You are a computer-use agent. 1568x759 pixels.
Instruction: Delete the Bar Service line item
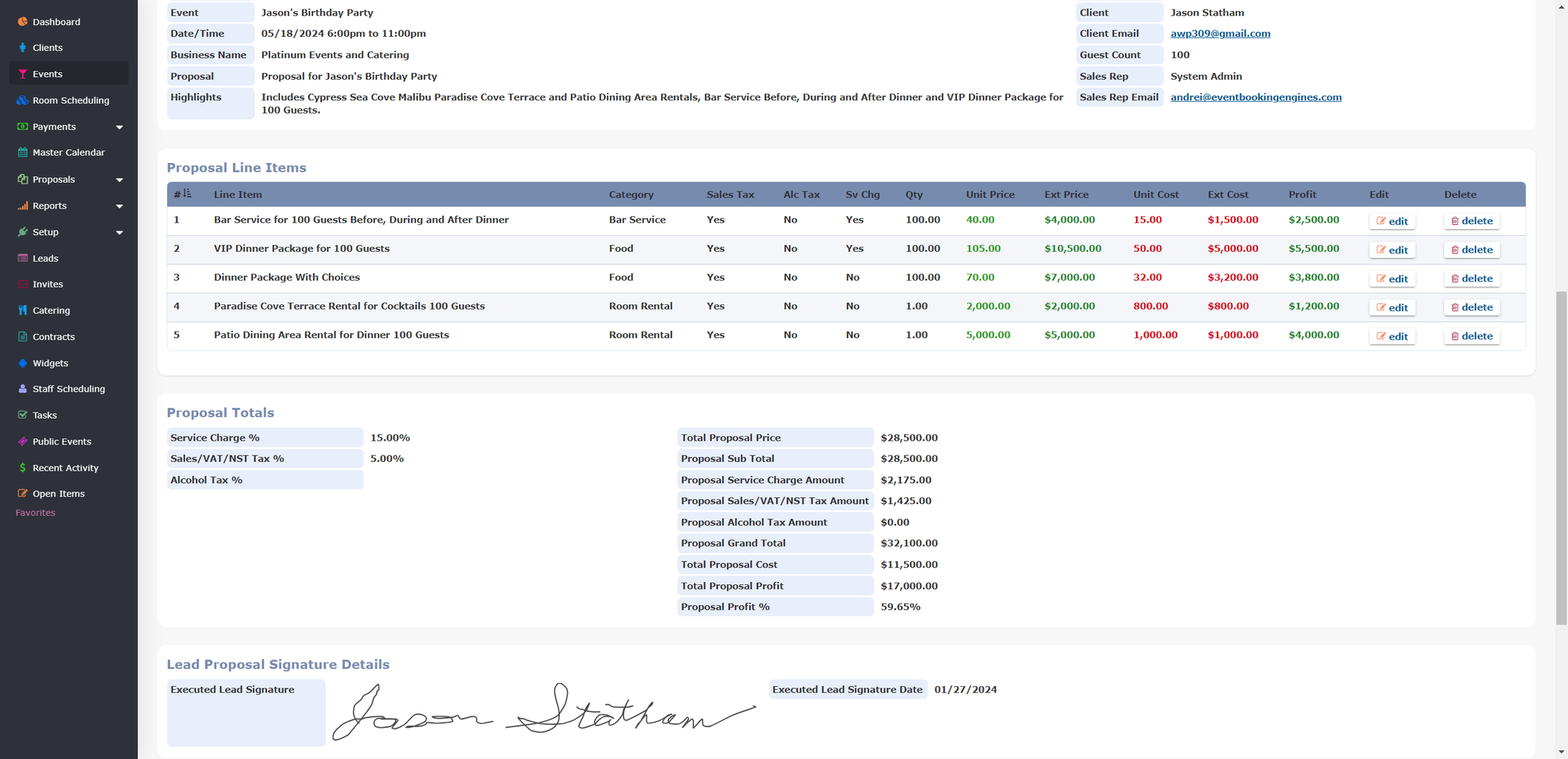point(1472,221)
